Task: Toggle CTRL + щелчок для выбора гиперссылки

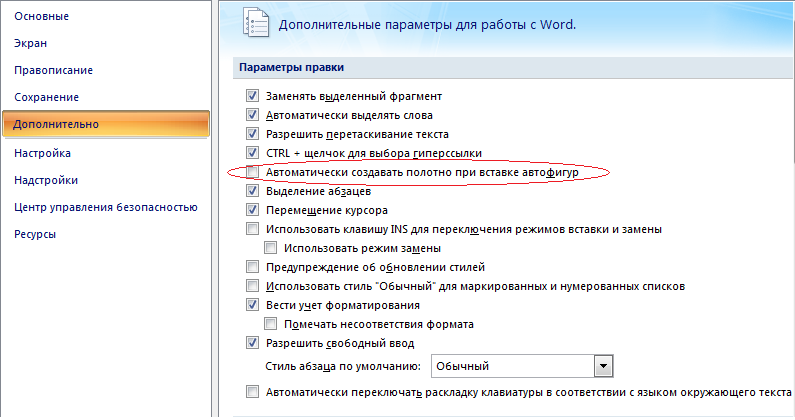Action: pyautogui.click(x=252, y=152)
